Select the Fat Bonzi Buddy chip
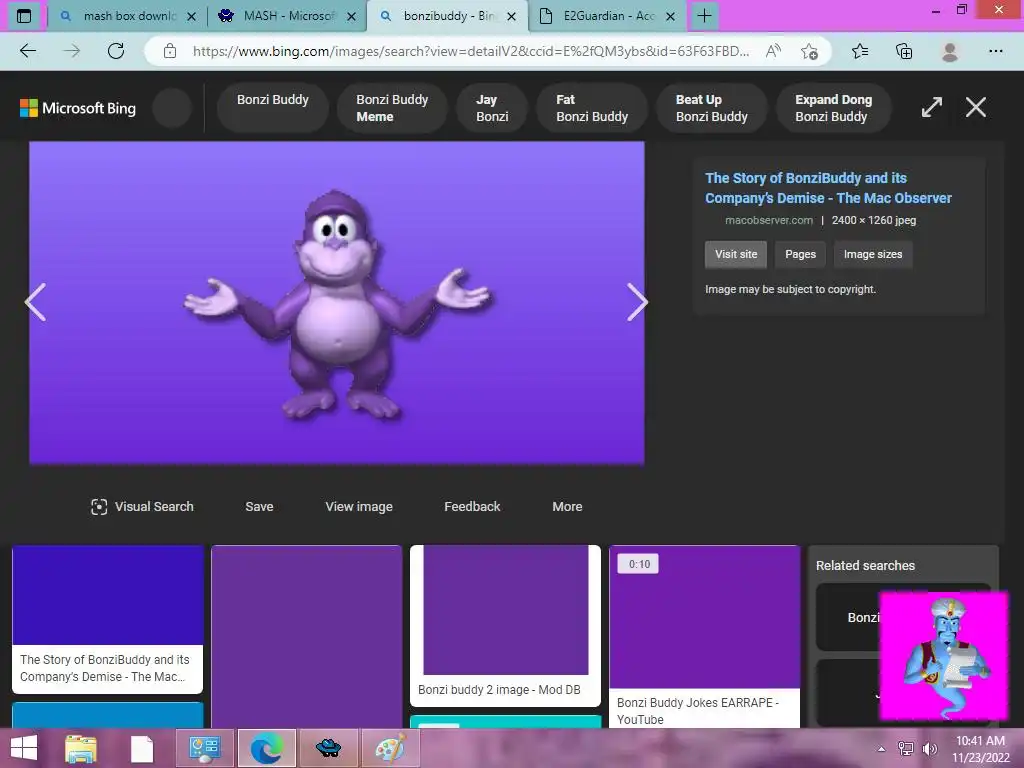This screenshot has height=768, width=1024. tap(592, 108)
